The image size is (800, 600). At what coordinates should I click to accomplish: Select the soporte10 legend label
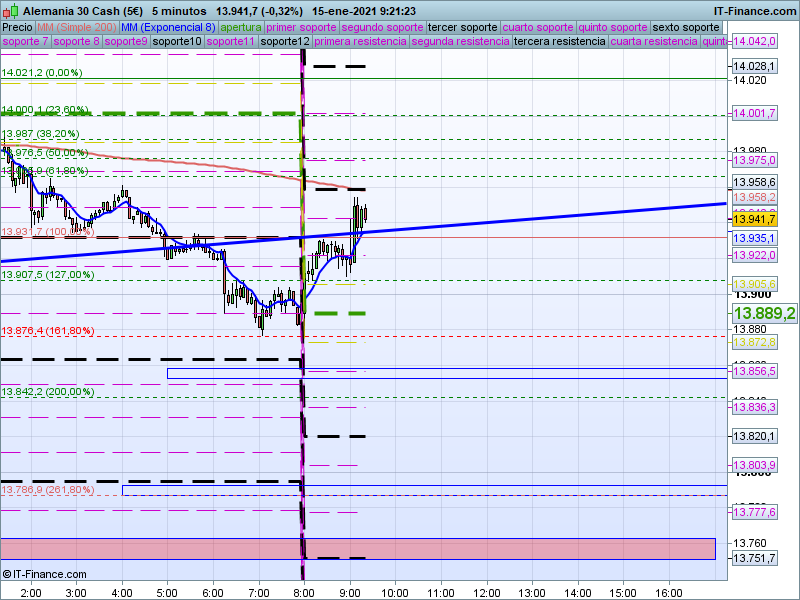pyautogui.click(x=176, y=42)
